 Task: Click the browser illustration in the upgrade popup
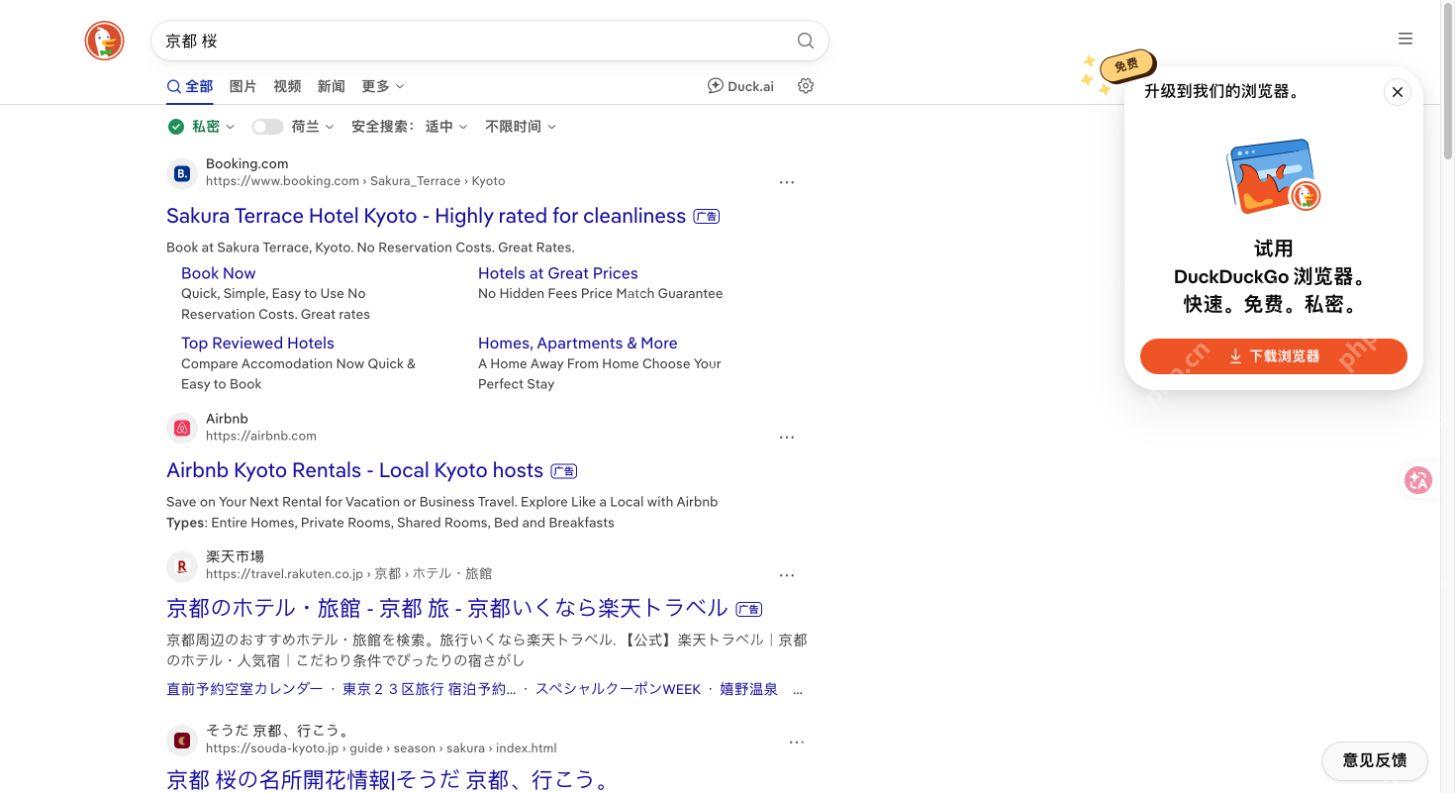pyautogui.click(x=1273, y=176)
